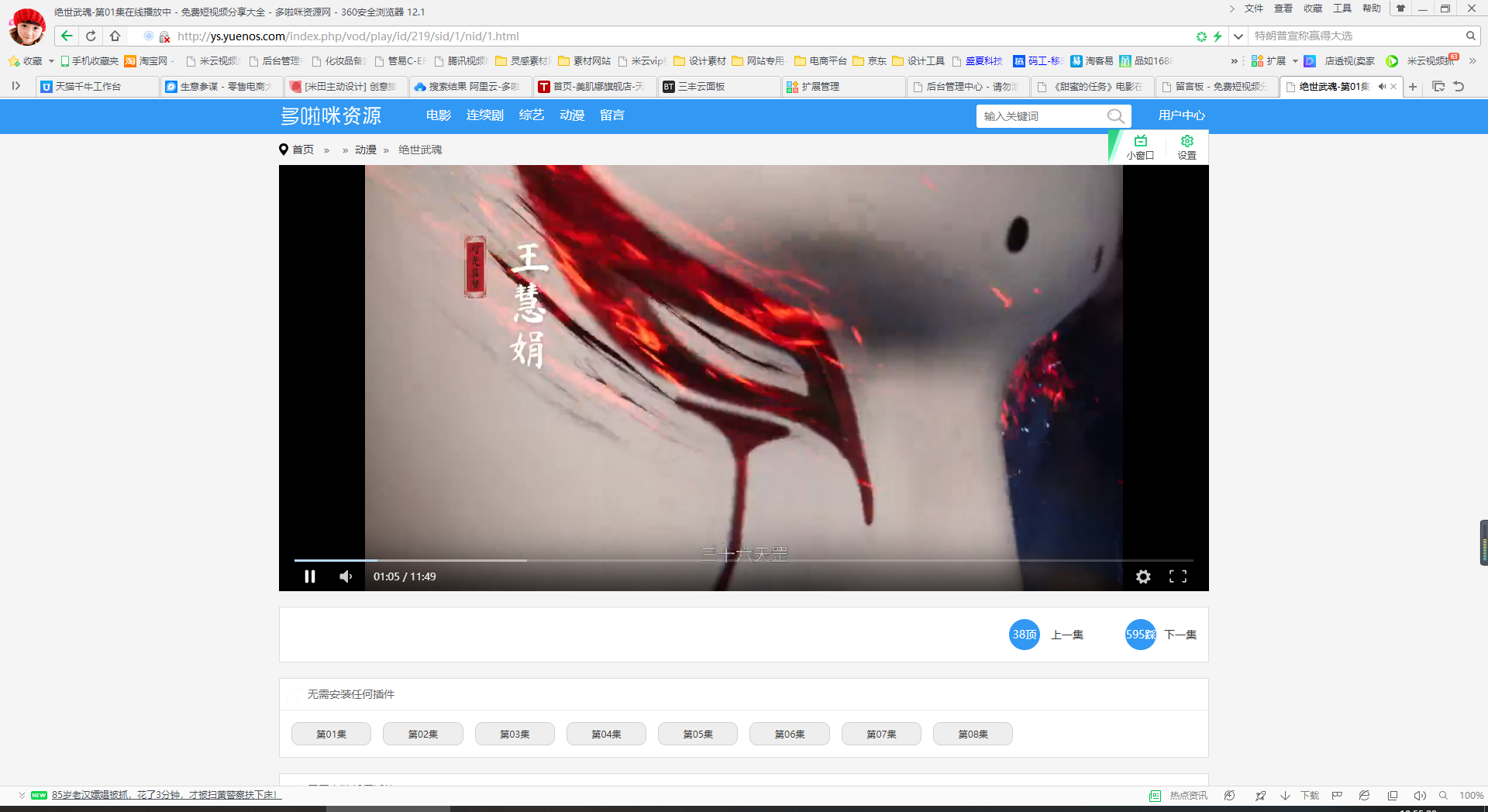The width and height of the screenshot is (1488, 812).
Task: Open the 素材网站 bookmark folder
Action: tap(584, 61)
